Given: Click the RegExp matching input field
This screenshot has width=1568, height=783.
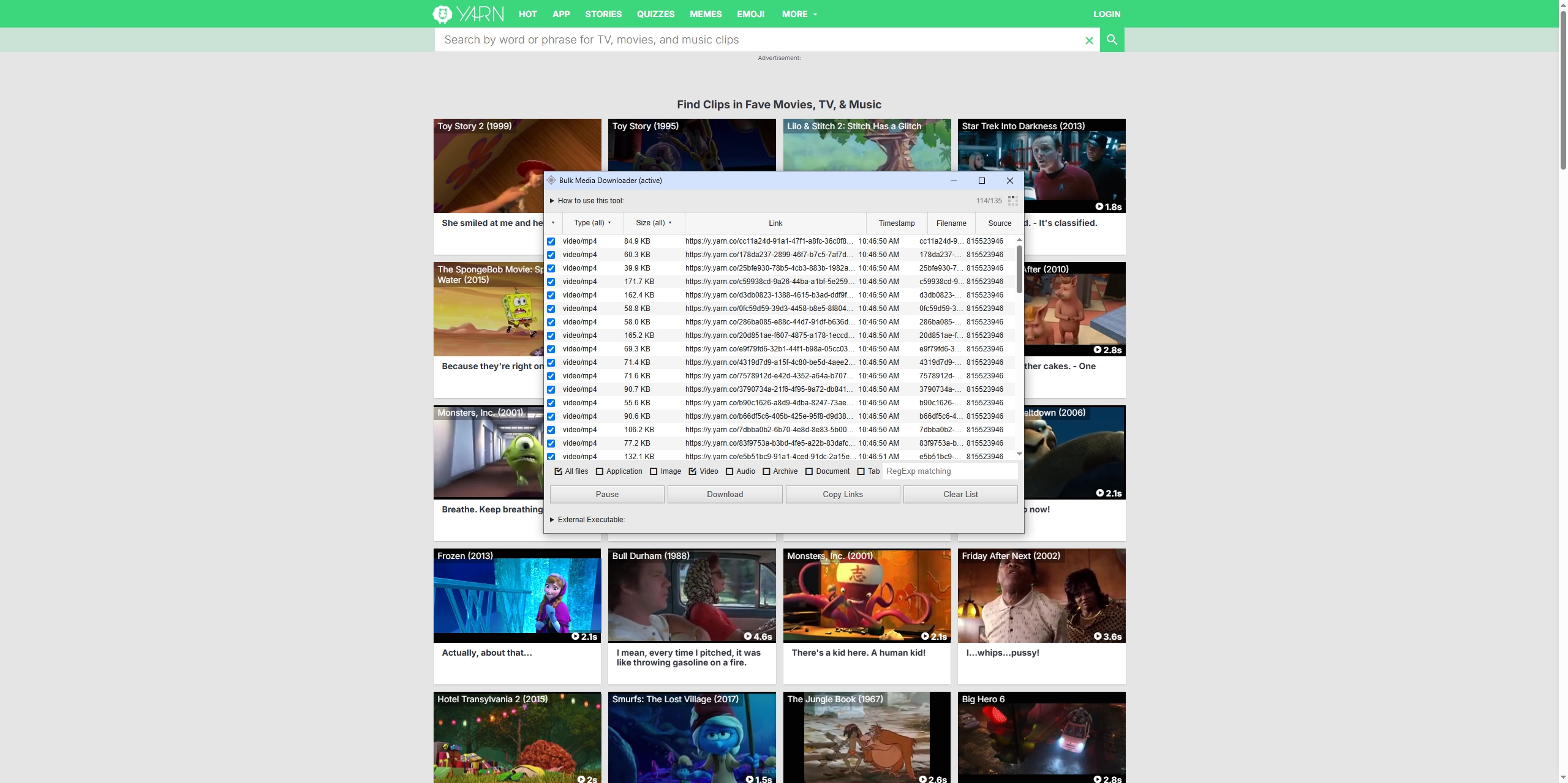Looking at the screenshot, I should (x=950, y=471).
